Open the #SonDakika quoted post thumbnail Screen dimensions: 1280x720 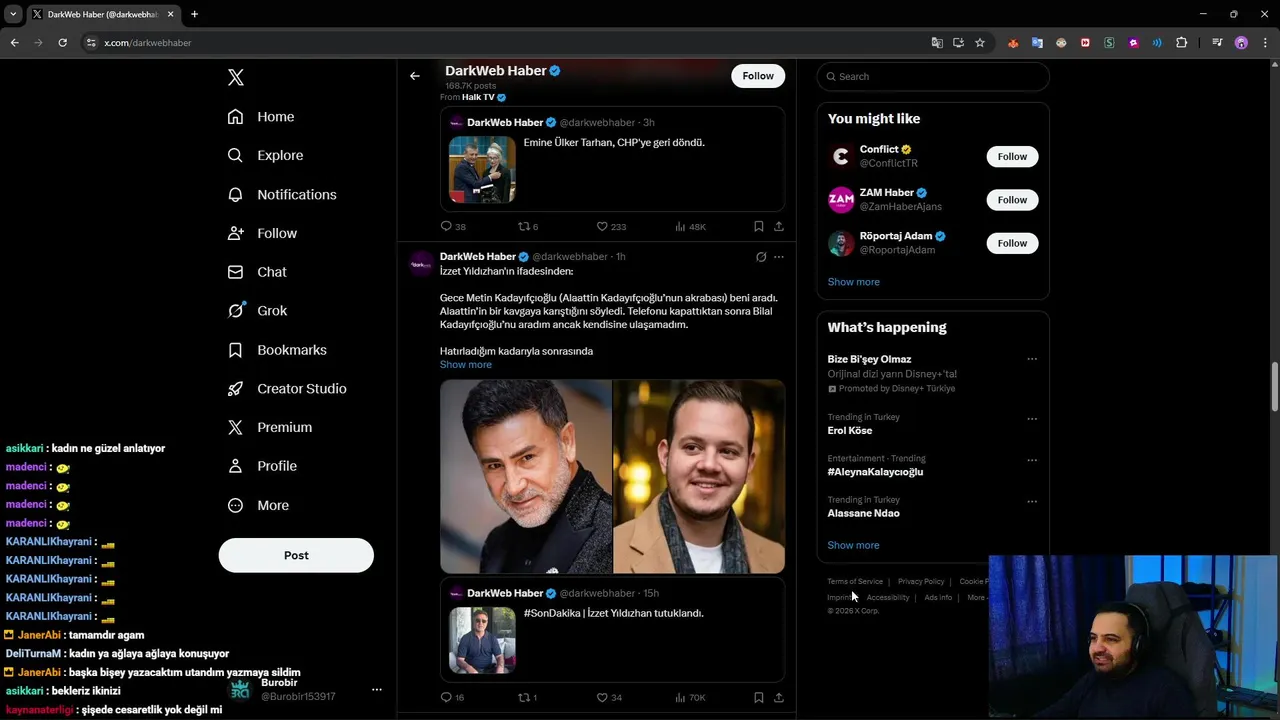[x=482, y=640]
